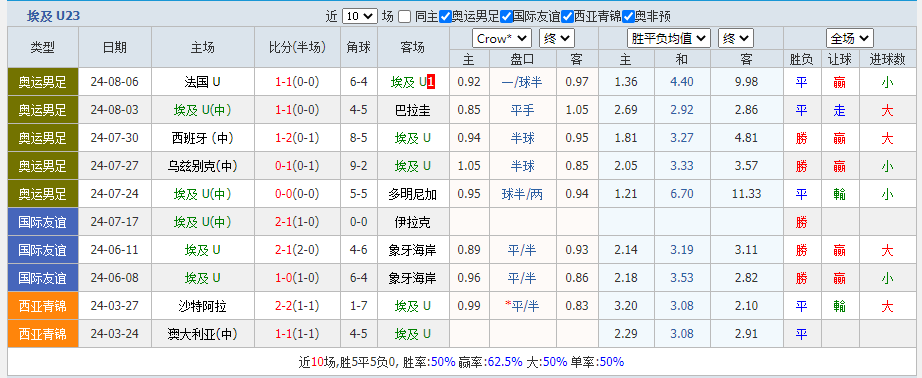The height and width of the screenshot is (378, 922).
Task: Select the 进球数 column header
Action: click(887, 59)
